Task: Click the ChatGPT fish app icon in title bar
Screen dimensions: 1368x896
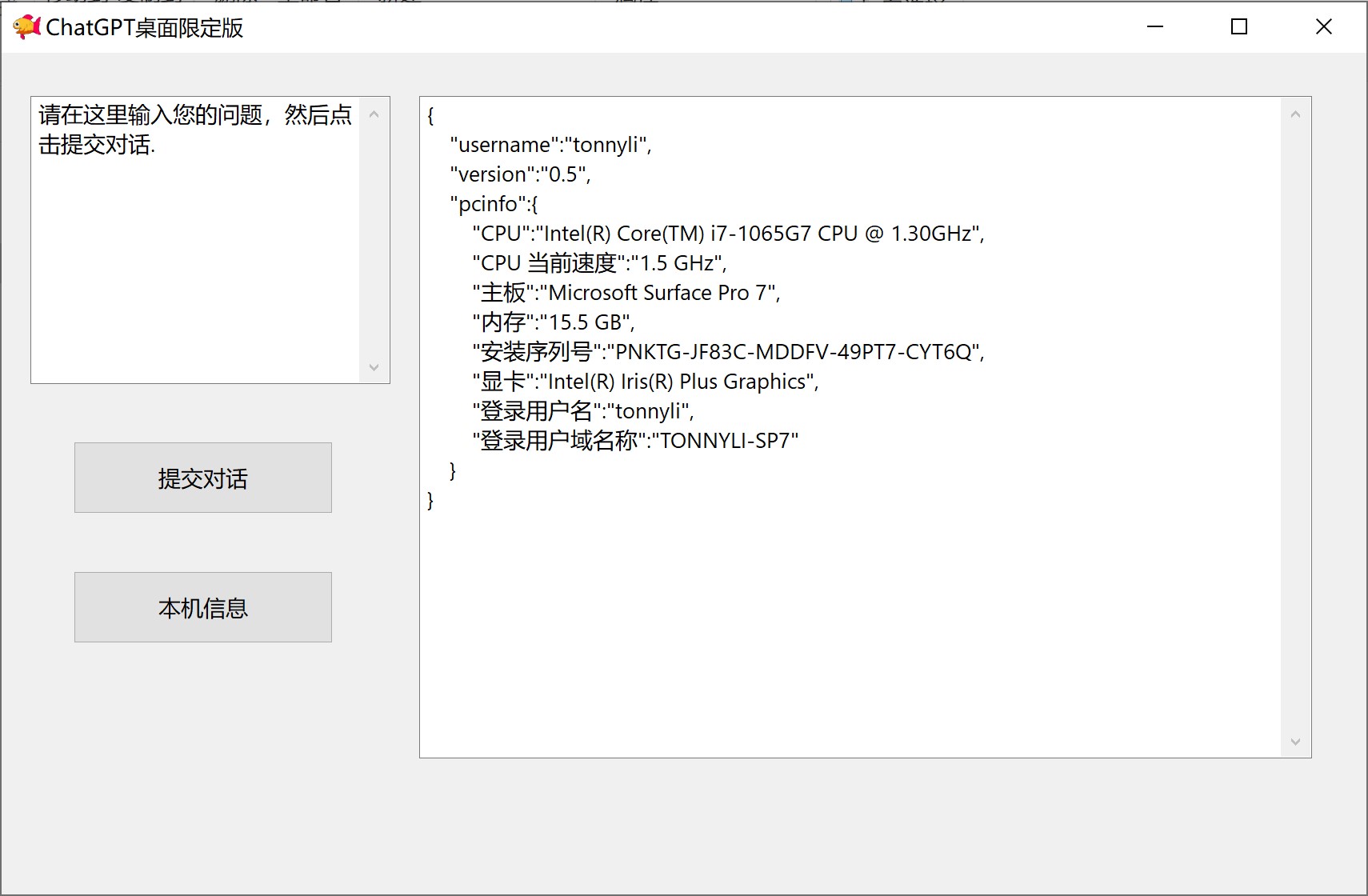Action: click(x=26, y=27)
